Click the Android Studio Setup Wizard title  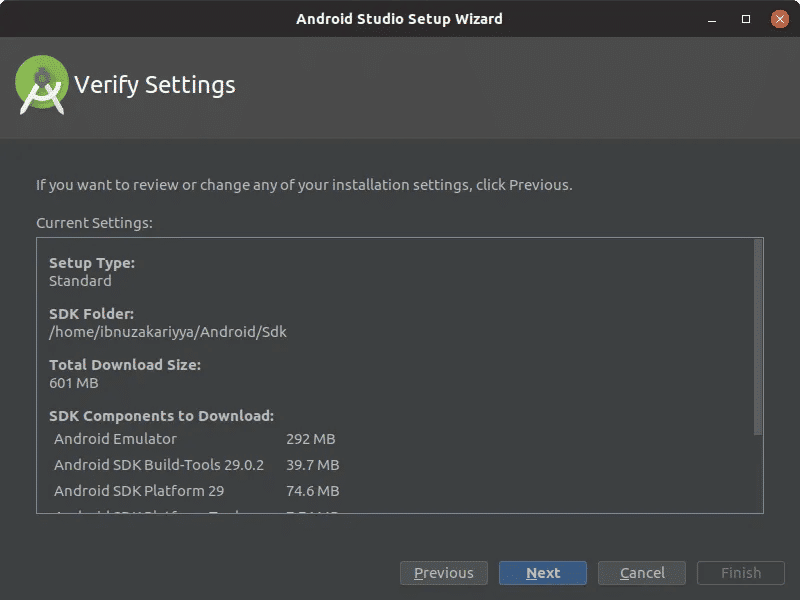[399, 19]
